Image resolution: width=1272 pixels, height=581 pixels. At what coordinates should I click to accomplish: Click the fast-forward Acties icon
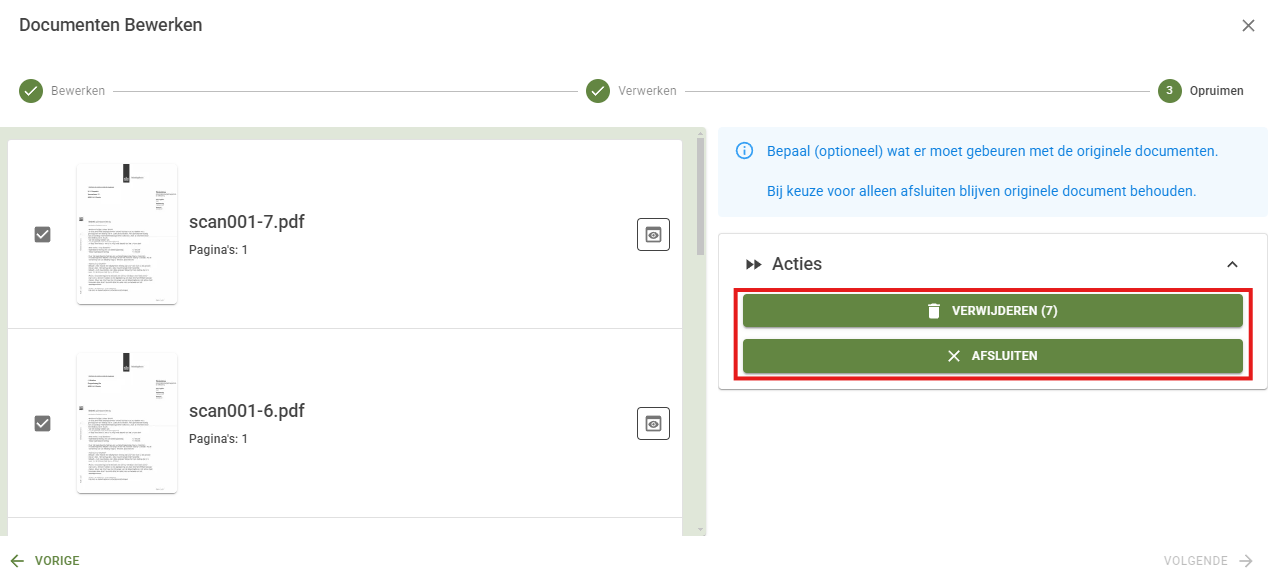(x=754, y=265)
